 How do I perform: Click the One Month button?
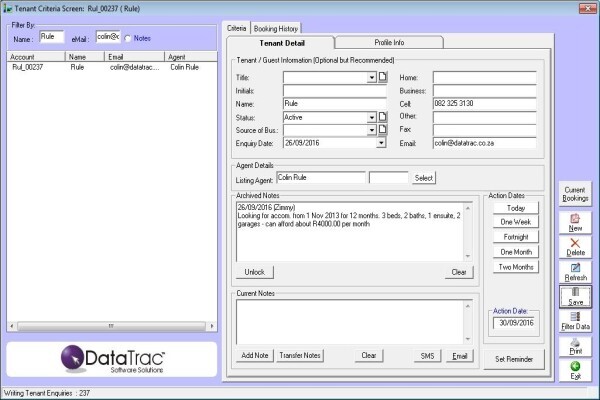[516, 252]
